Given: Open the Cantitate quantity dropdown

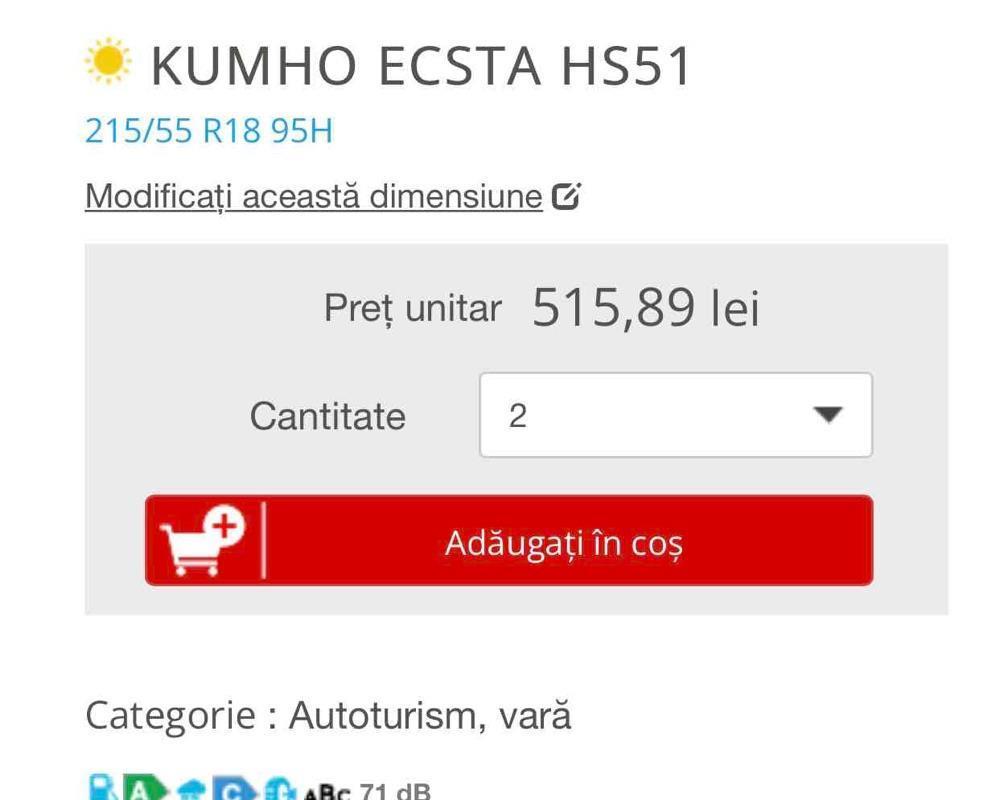Looking at the screenshot, I should click(x=676, y=415).
